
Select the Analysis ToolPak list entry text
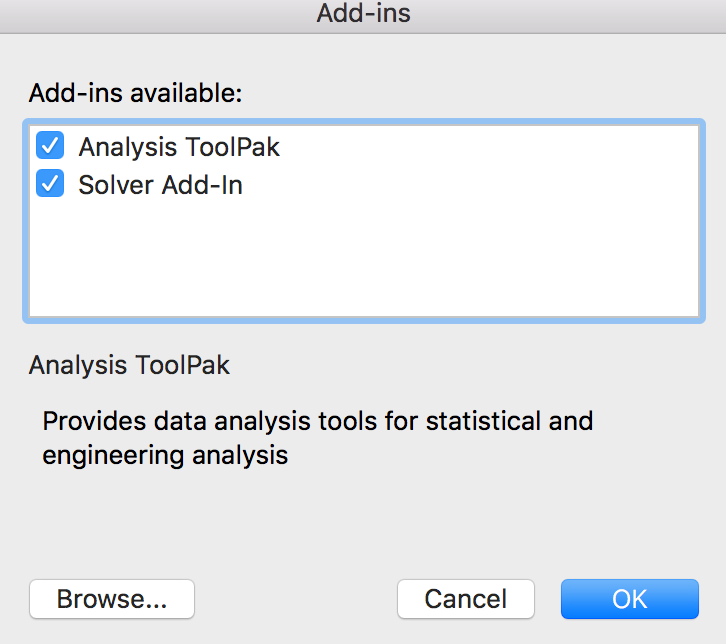pos(179,147)
